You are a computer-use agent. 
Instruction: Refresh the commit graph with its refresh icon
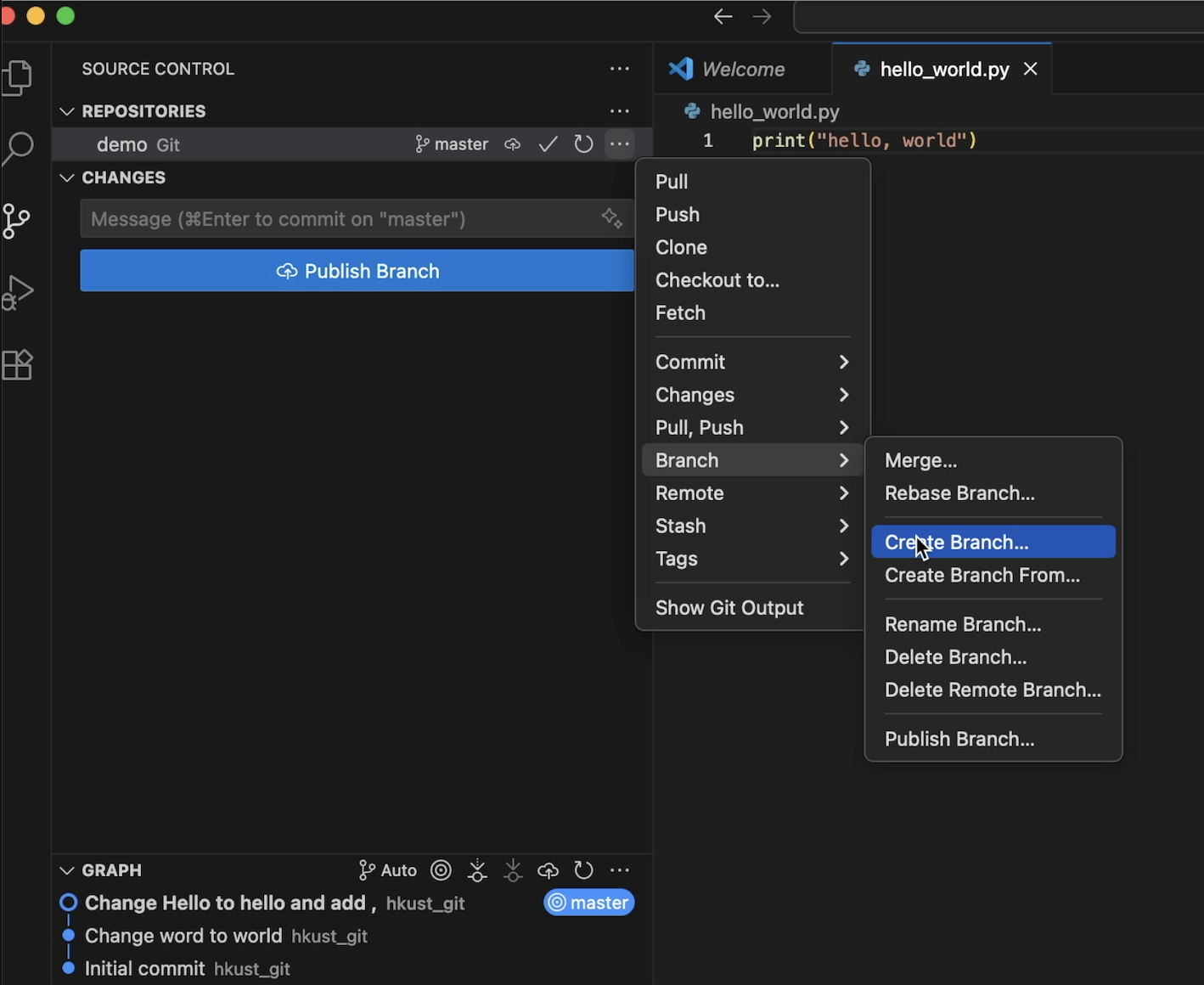[583, 870]
